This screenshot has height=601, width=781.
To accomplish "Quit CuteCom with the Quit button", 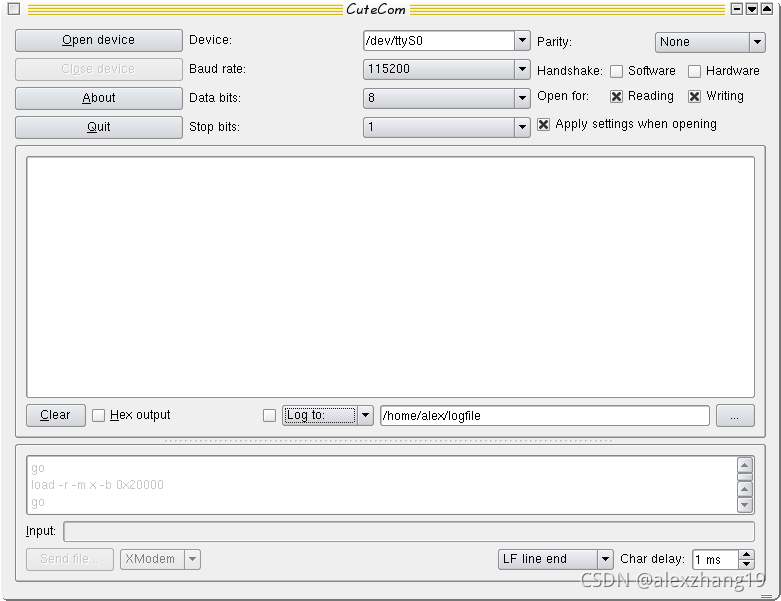I will pyautogui.click(x=99, y=127).
